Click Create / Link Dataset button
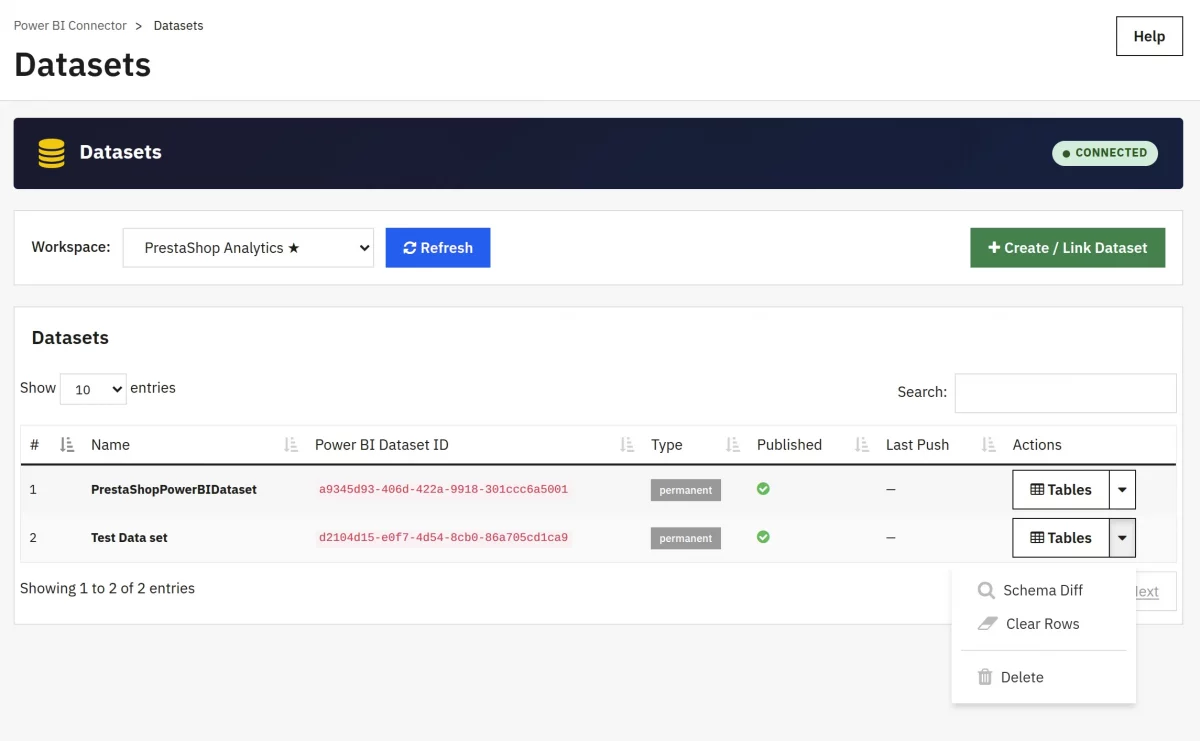 (1068, 248)
